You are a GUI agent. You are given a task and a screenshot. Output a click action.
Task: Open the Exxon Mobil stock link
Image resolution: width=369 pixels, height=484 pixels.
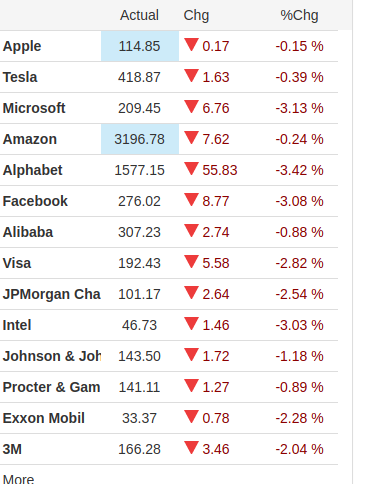pos(44,418)
